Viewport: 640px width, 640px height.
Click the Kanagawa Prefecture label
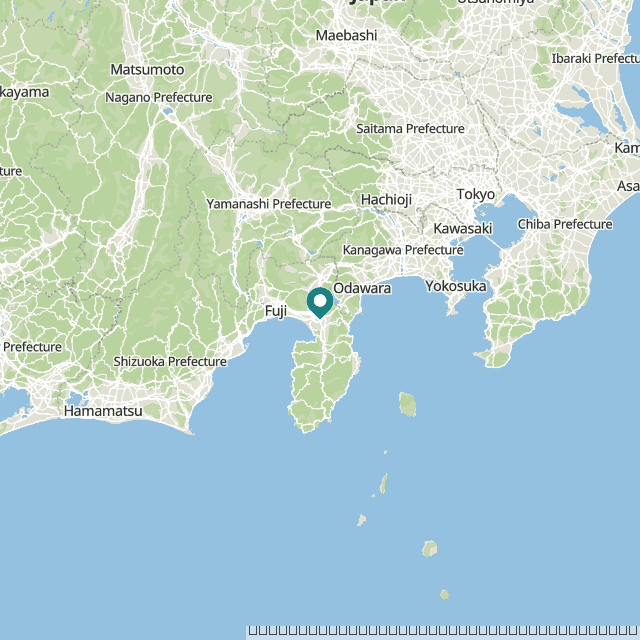403,250
